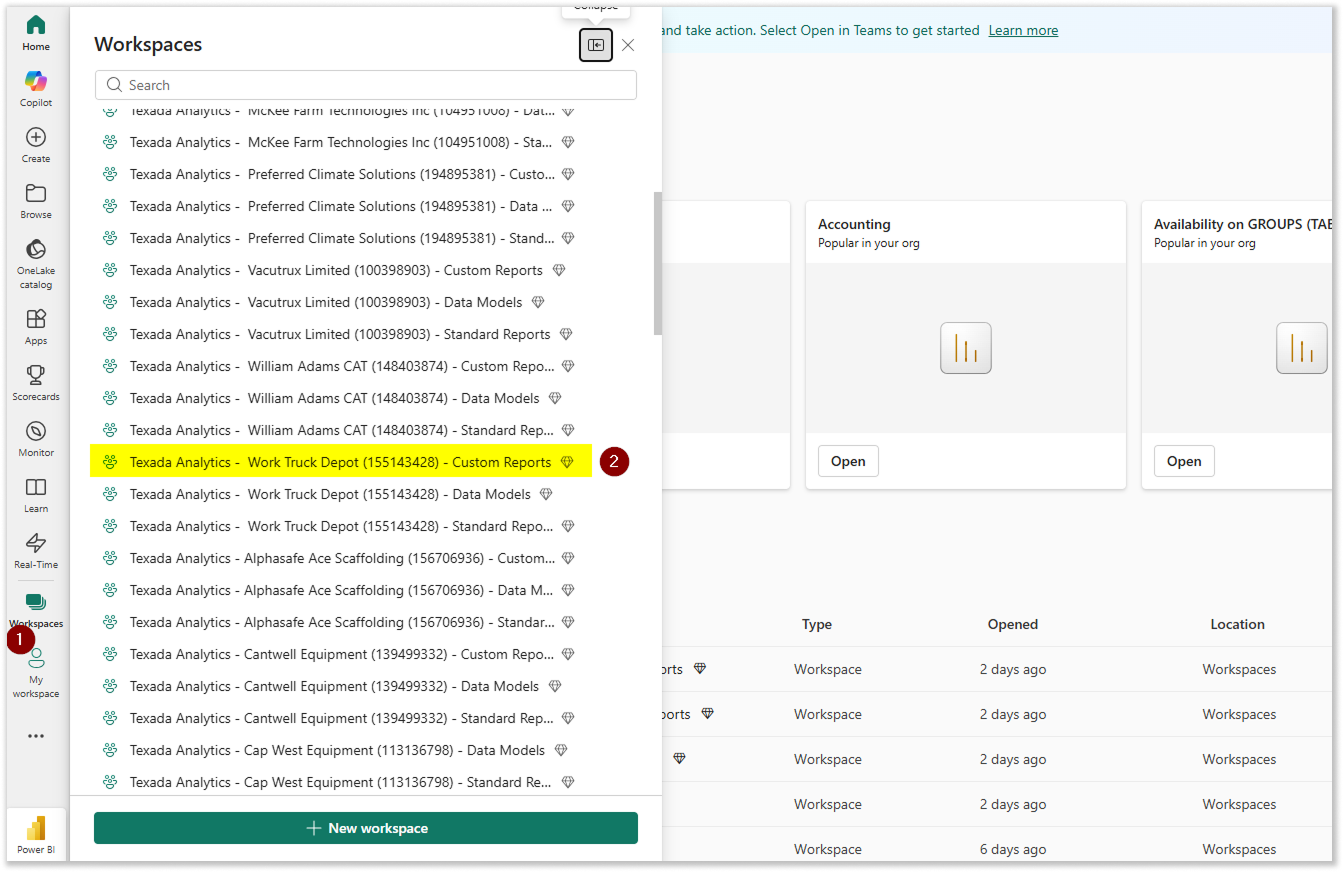Close the Workspaces panel

coord(628,45)
